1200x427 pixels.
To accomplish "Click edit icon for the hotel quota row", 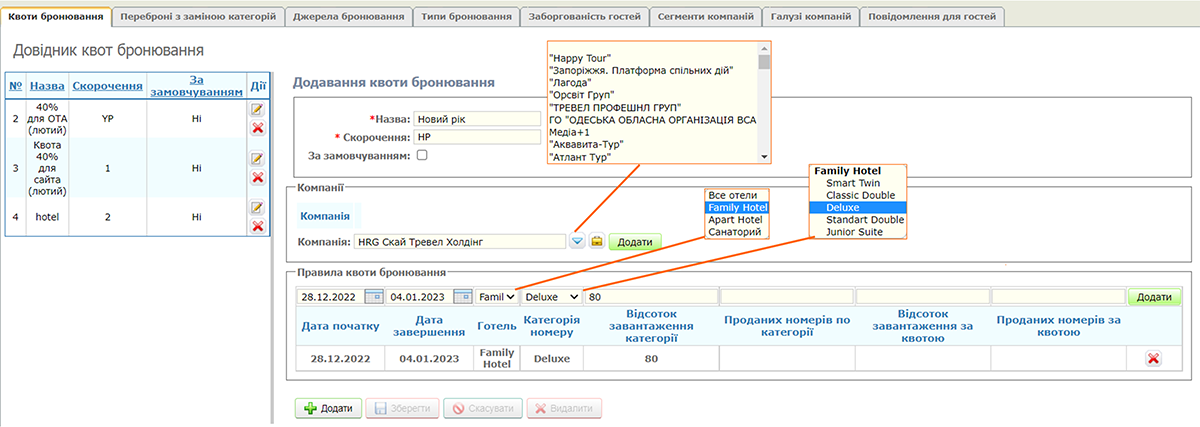I will pyautogui.click(x=257, y=207).
